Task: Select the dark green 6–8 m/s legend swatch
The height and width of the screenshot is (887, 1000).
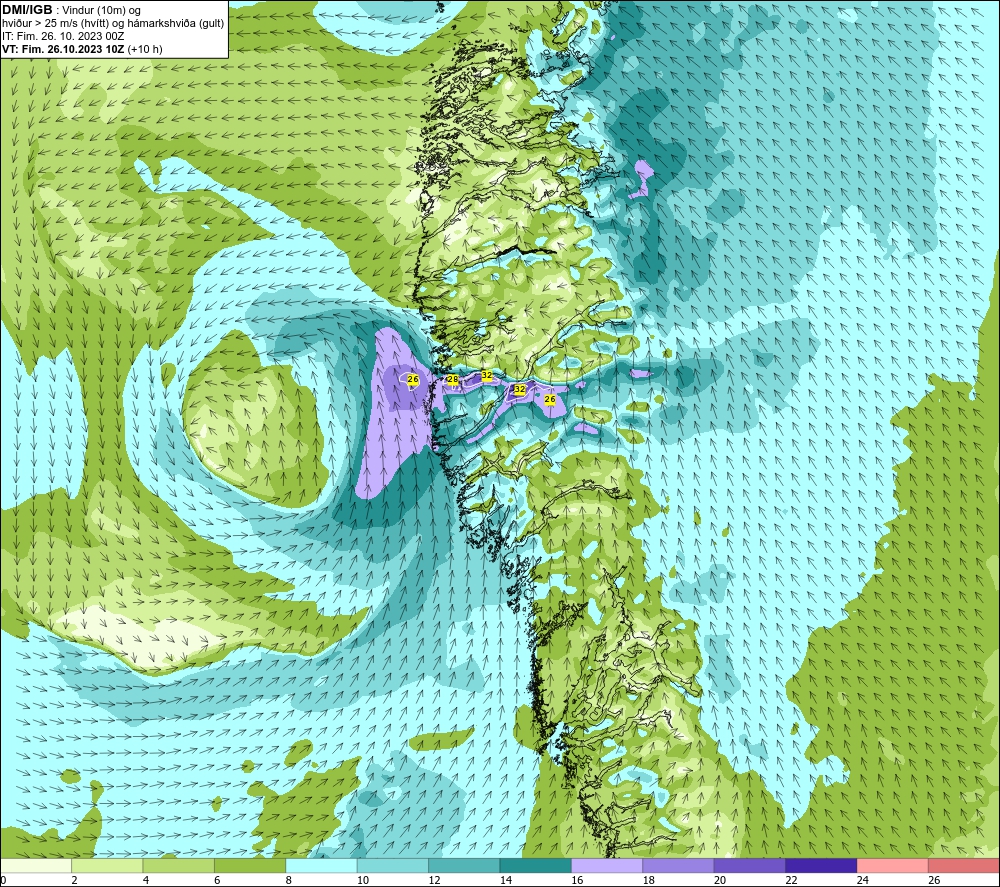Action: click(x=250, y=866)
